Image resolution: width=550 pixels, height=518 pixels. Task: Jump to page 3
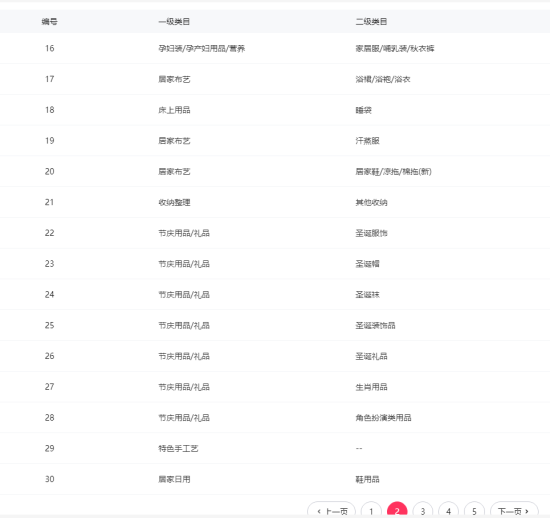423,511
